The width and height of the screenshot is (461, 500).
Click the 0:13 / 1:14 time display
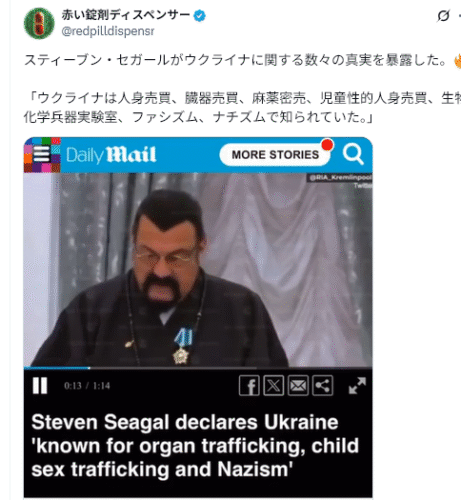click(87, 386)
